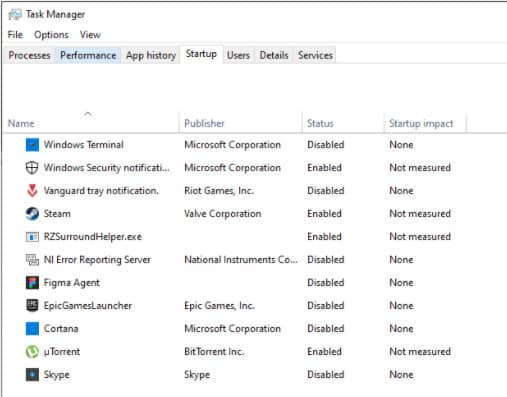Open the Services tab

(315, 55)
